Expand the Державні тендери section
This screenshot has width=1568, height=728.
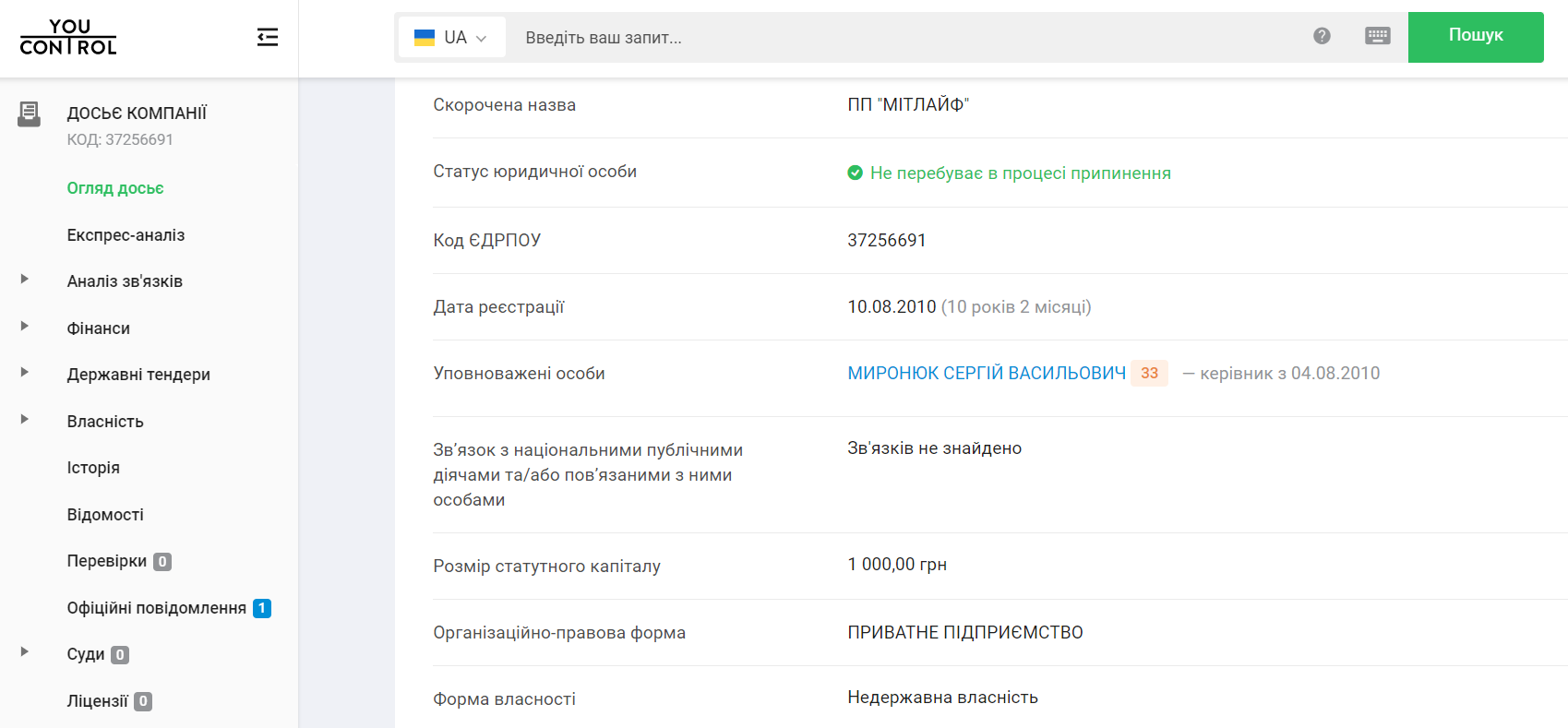[x=25, y=372]
